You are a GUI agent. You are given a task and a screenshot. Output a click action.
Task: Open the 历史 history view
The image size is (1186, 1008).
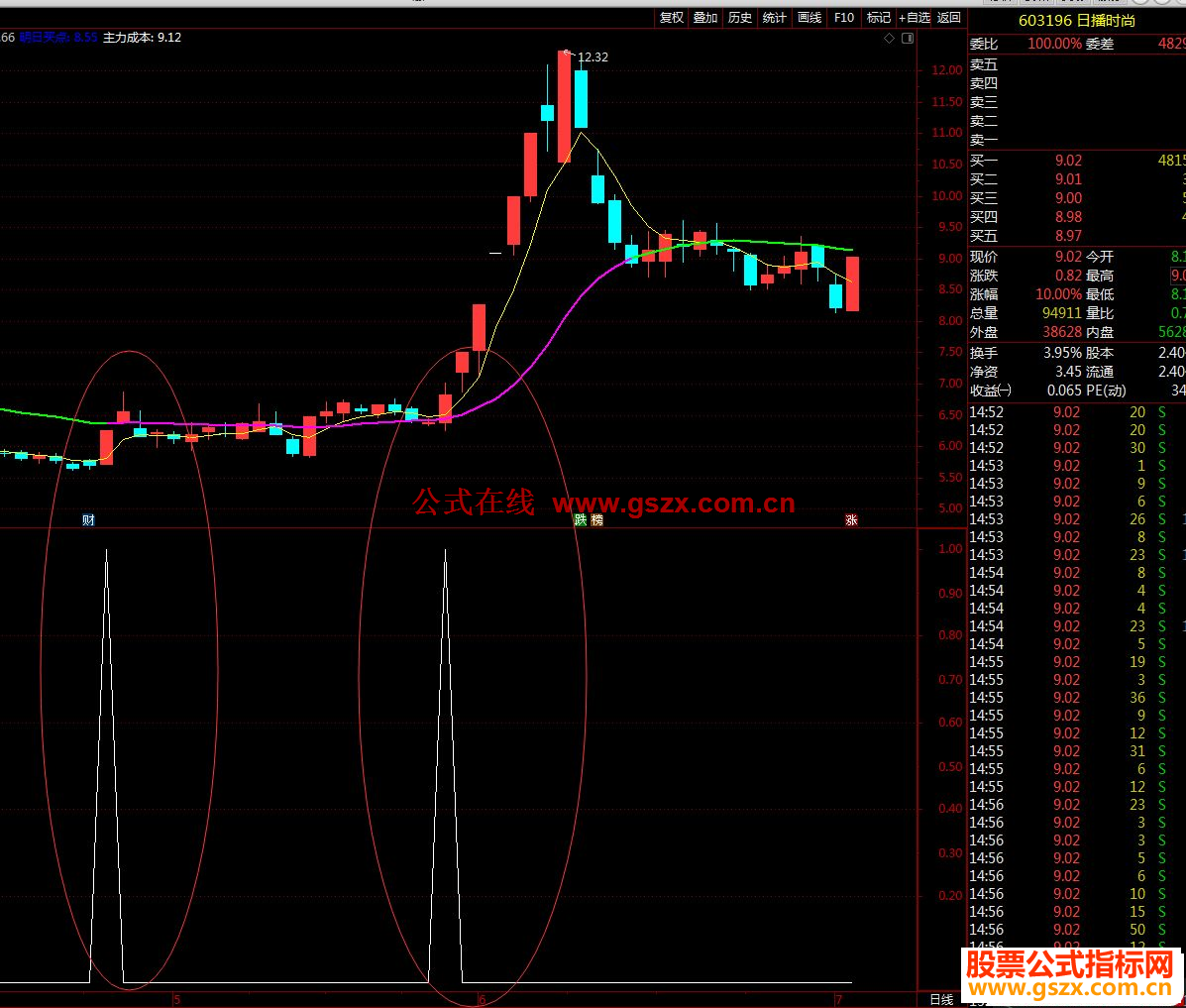click(x=740, y=18)
